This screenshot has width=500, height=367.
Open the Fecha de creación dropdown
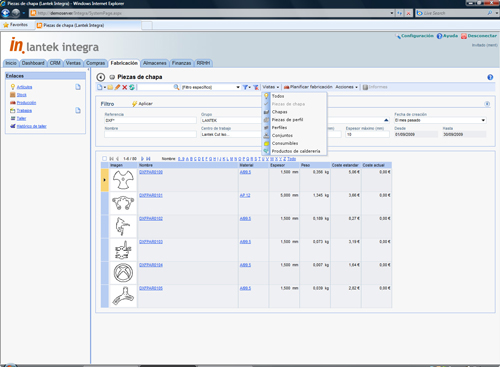tap(483, 120)
